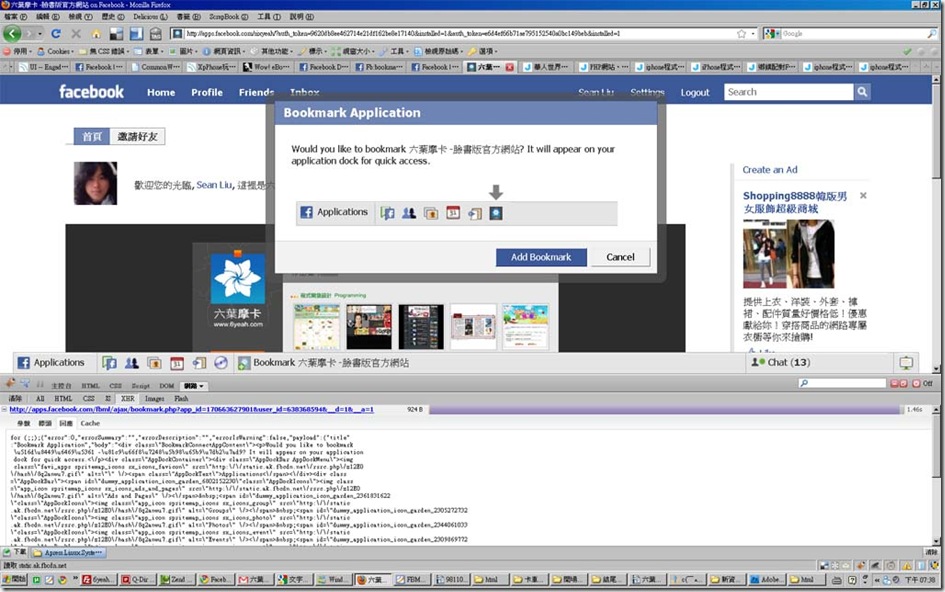The width and height of the screenshot is (945, 592).
Task: Bookmark this page with star icon
Action: pos(741,34)
